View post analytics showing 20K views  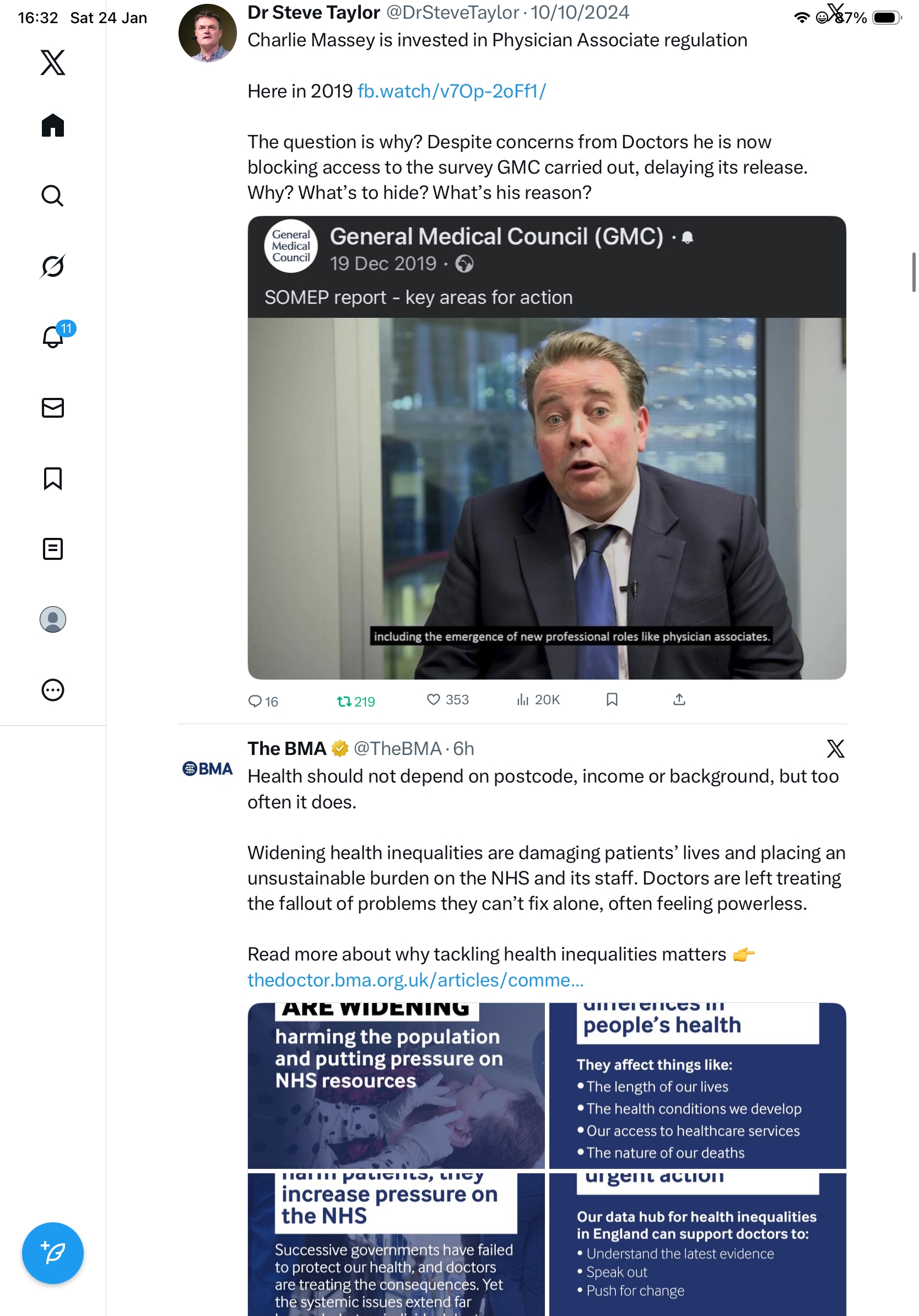coord(538,699)
